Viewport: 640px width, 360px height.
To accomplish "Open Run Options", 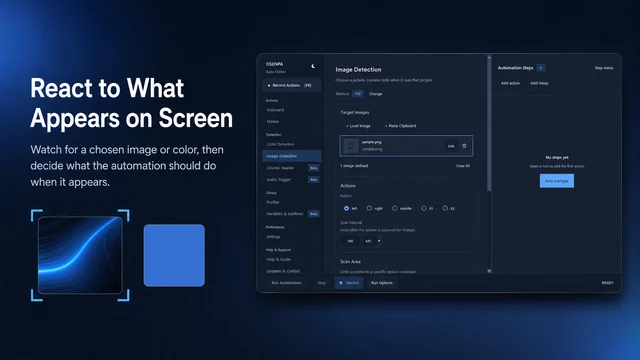I will pos(382,283).
